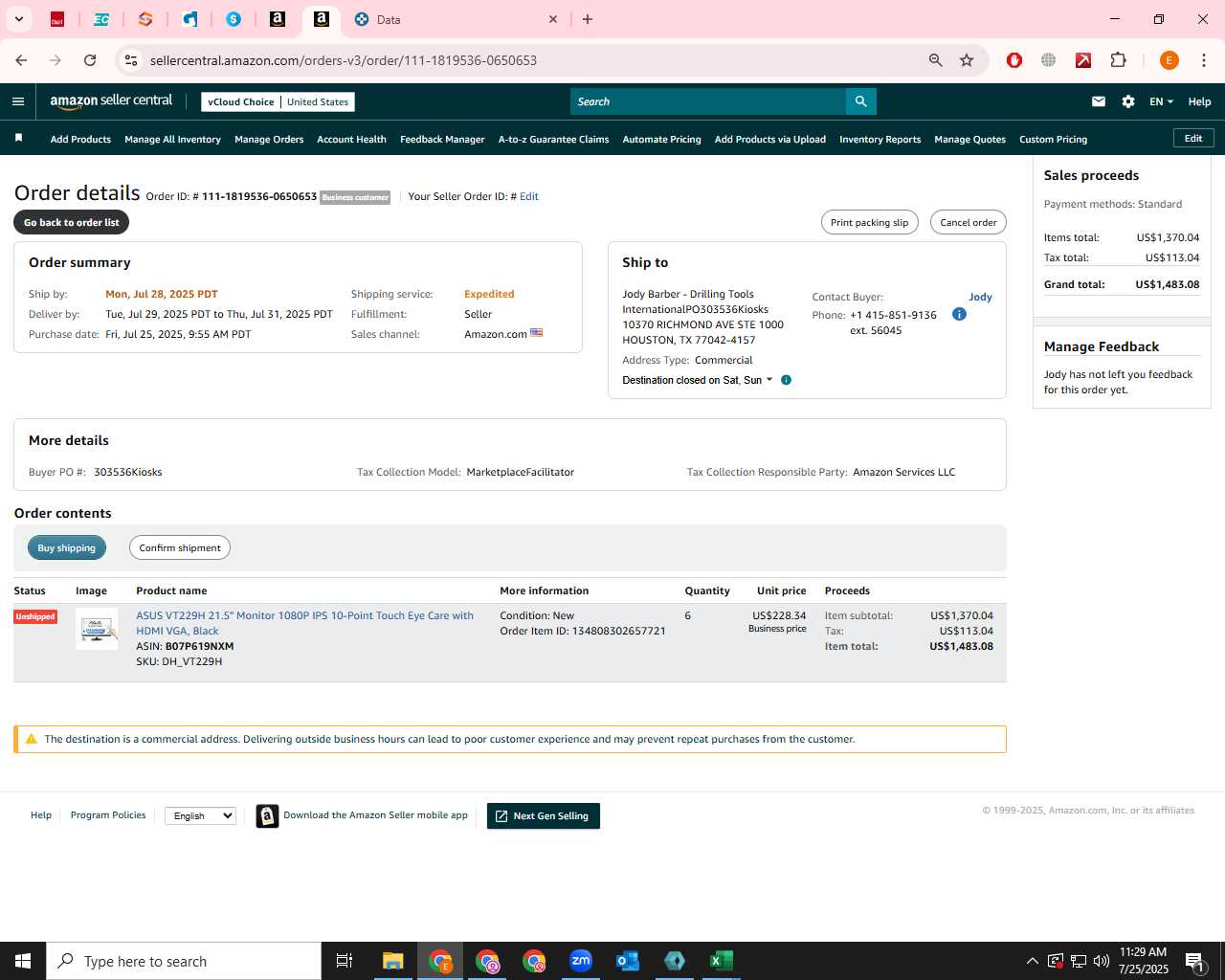Open the Chrome extensions puzzle icon

pyautogui.click(x=1118, y=60)
